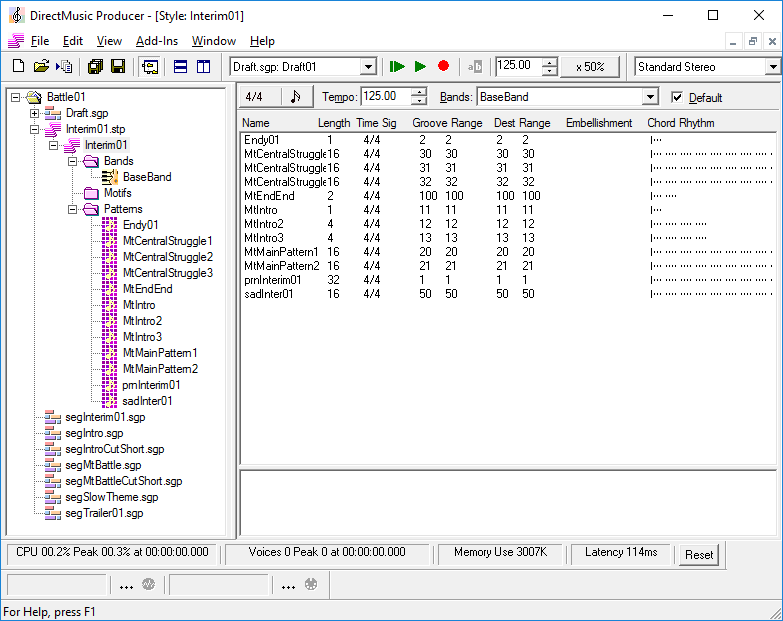Toggle the Default checkbox
The image size is (783, 621).
[x=678, y=98]
